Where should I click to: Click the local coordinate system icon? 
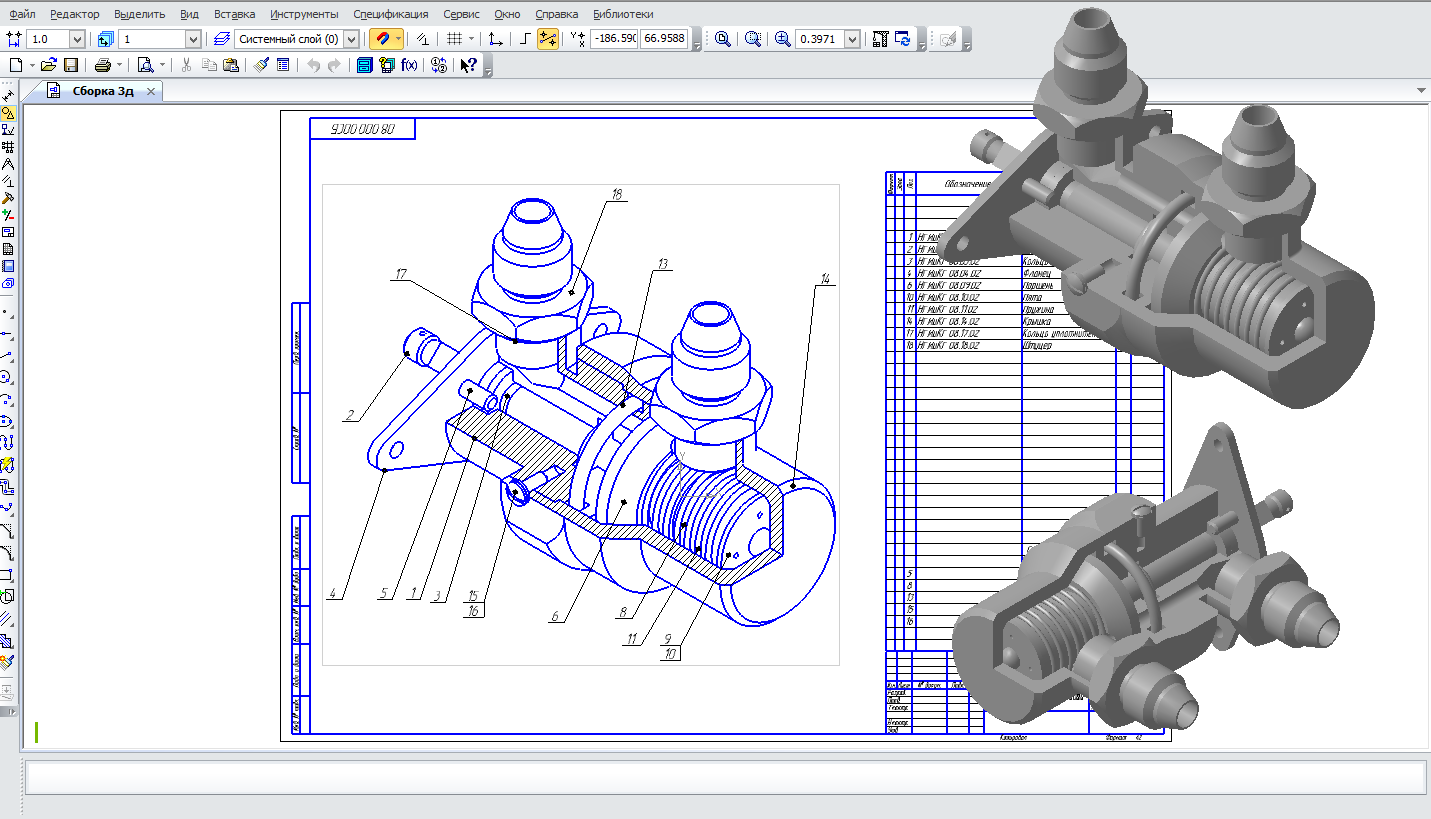pos(496,39)
